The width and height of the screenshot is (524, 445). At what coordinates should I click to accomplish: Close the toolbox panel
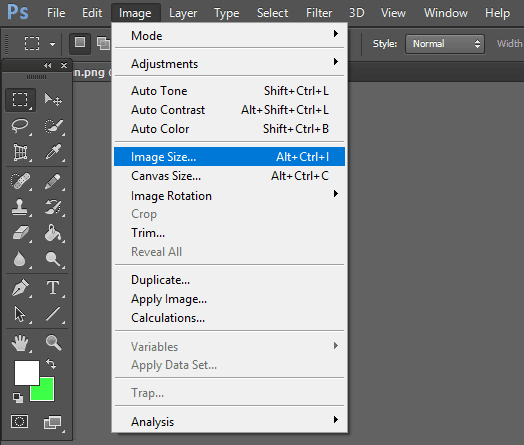[64, 65]
